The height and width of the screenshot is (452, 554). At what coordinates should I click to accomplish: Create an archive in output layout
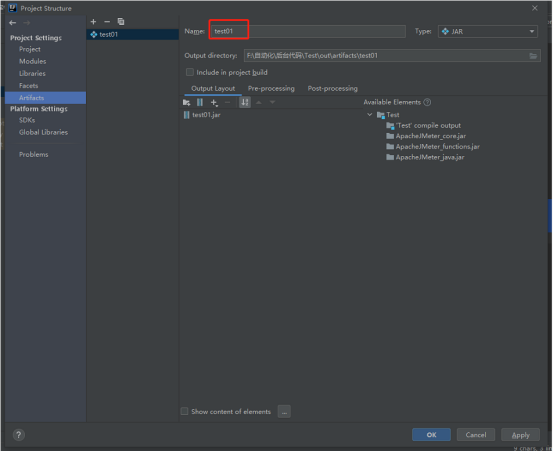click(x=200, y=102)
